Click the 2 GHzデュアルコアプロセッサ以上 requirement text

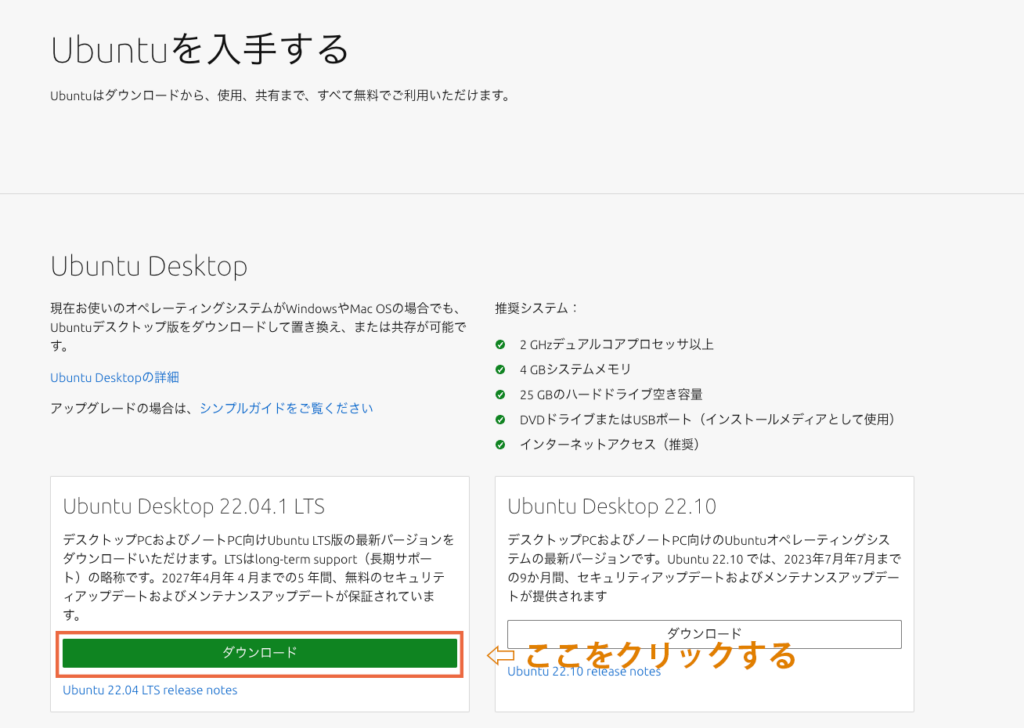click(x=616, y=345)
